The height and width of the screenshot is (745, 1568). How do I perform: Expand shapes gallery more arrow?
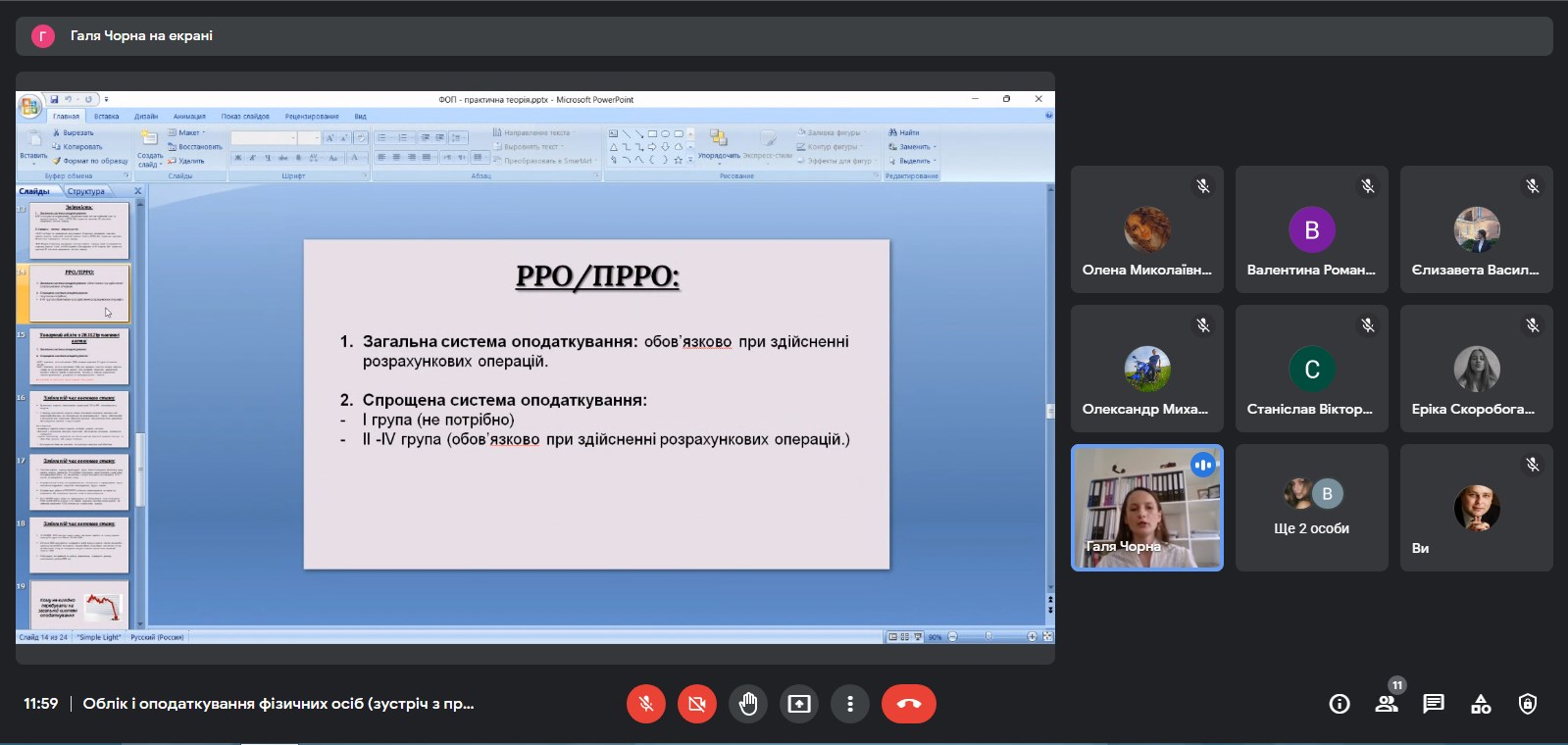click(690, 159)
